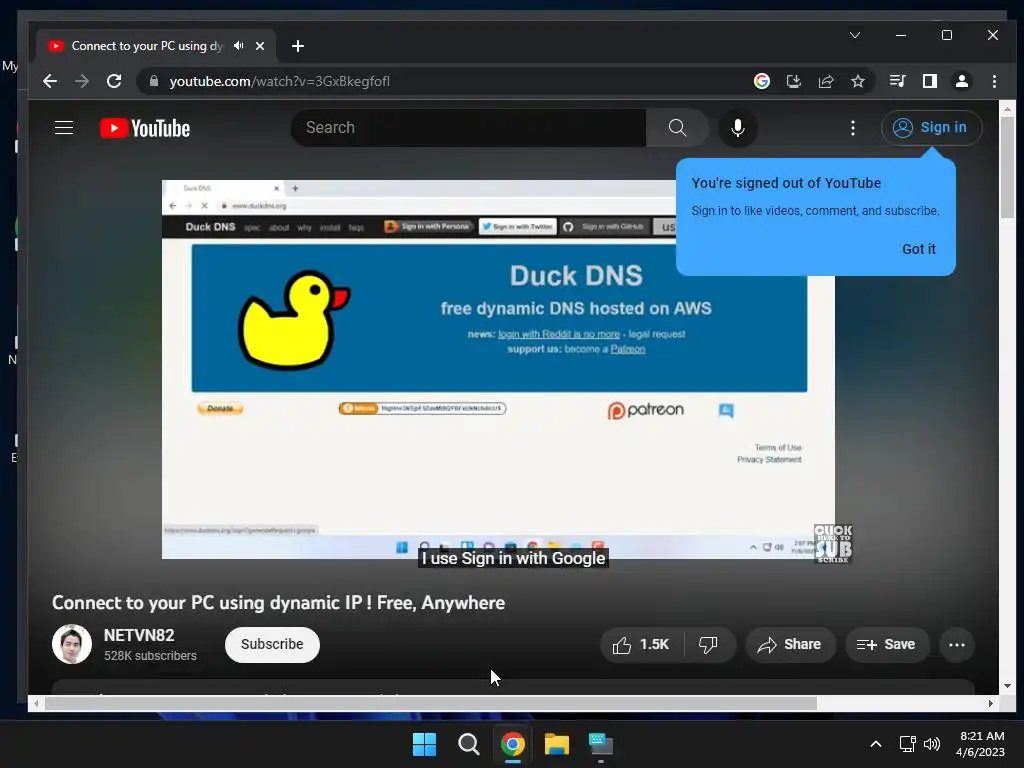Open the YouTube hamburger guide menu
Image resolution: width=1024 pixels, height=768 pixels.
63,127
